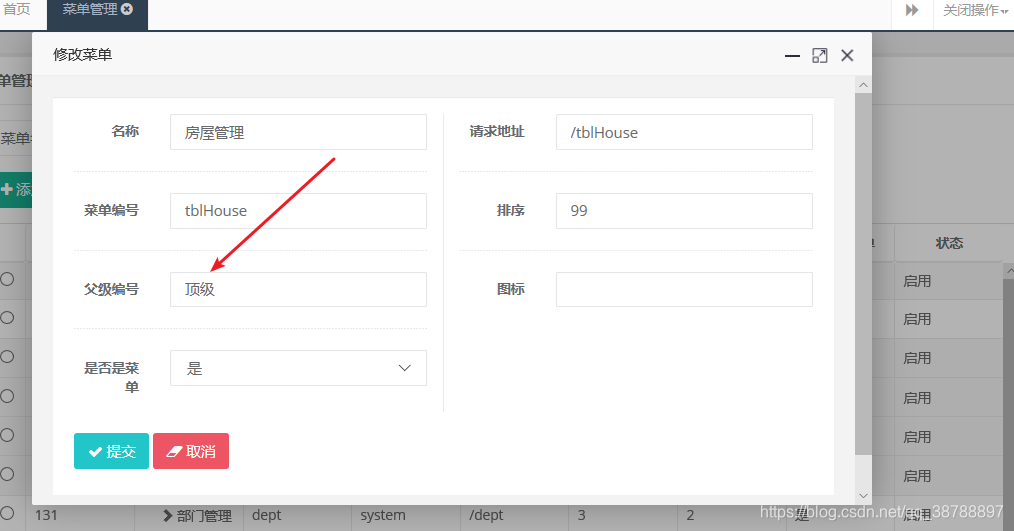Minimize the 修改菜单 dialog
This screenshot has height=531, width=1014.
[x=792, y=56]
